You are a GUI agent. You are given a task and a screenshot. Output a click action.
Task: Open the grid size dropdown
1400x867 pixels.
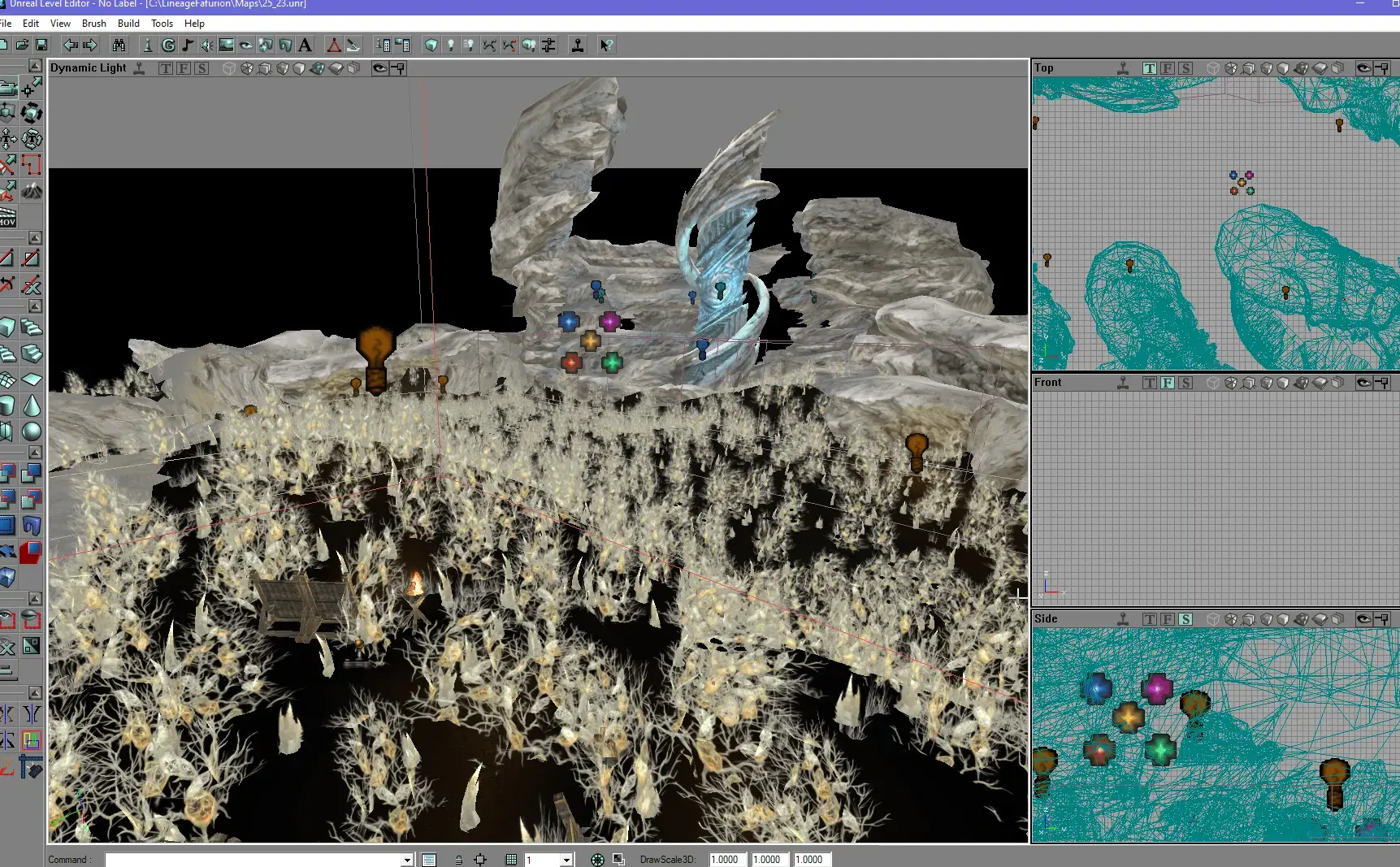click(567, 860)
